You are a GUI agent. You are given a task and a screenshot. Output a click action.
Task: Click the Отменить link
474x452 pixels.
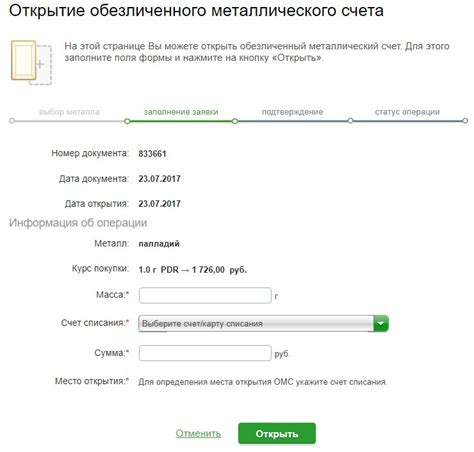(x=198, y=433)
